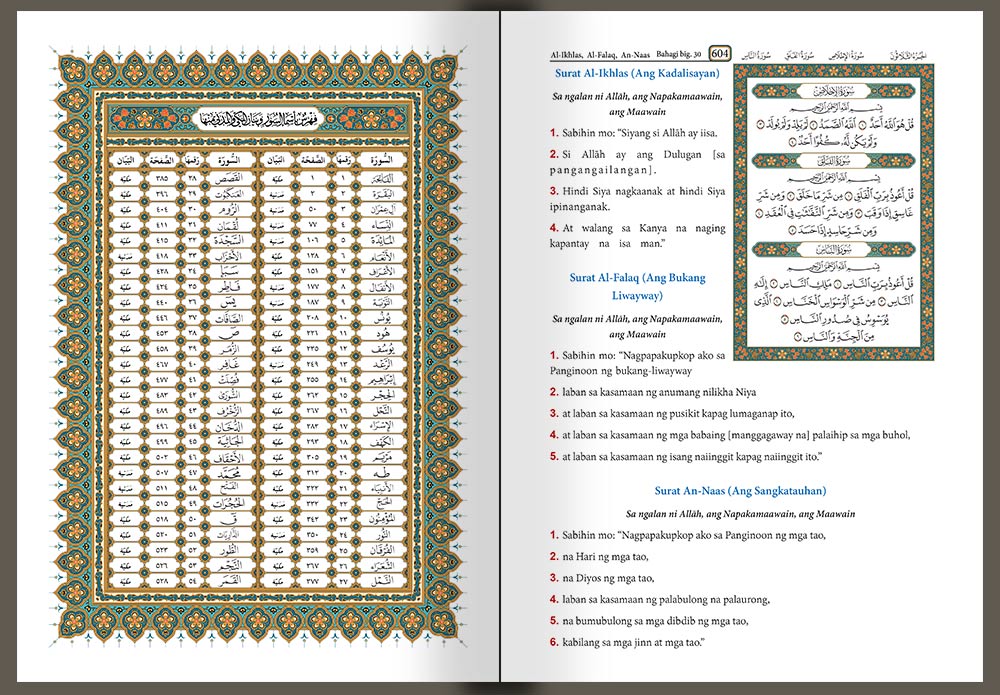Click the "Bahagi big. 30" header label
Image resolution: width=1000 pixels, height=695 pixels.
pyautogui.click(x=679, y=55)
